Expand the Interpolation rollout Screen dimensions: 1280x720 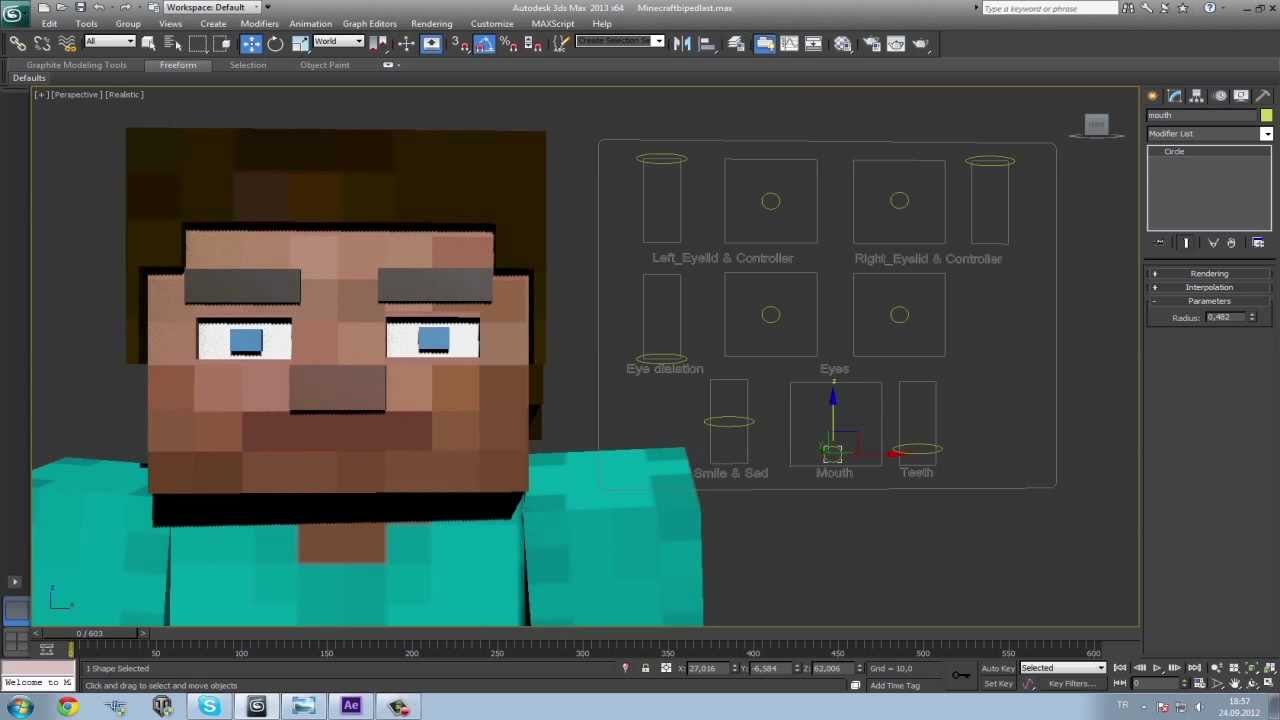[x=1209, y=287]
